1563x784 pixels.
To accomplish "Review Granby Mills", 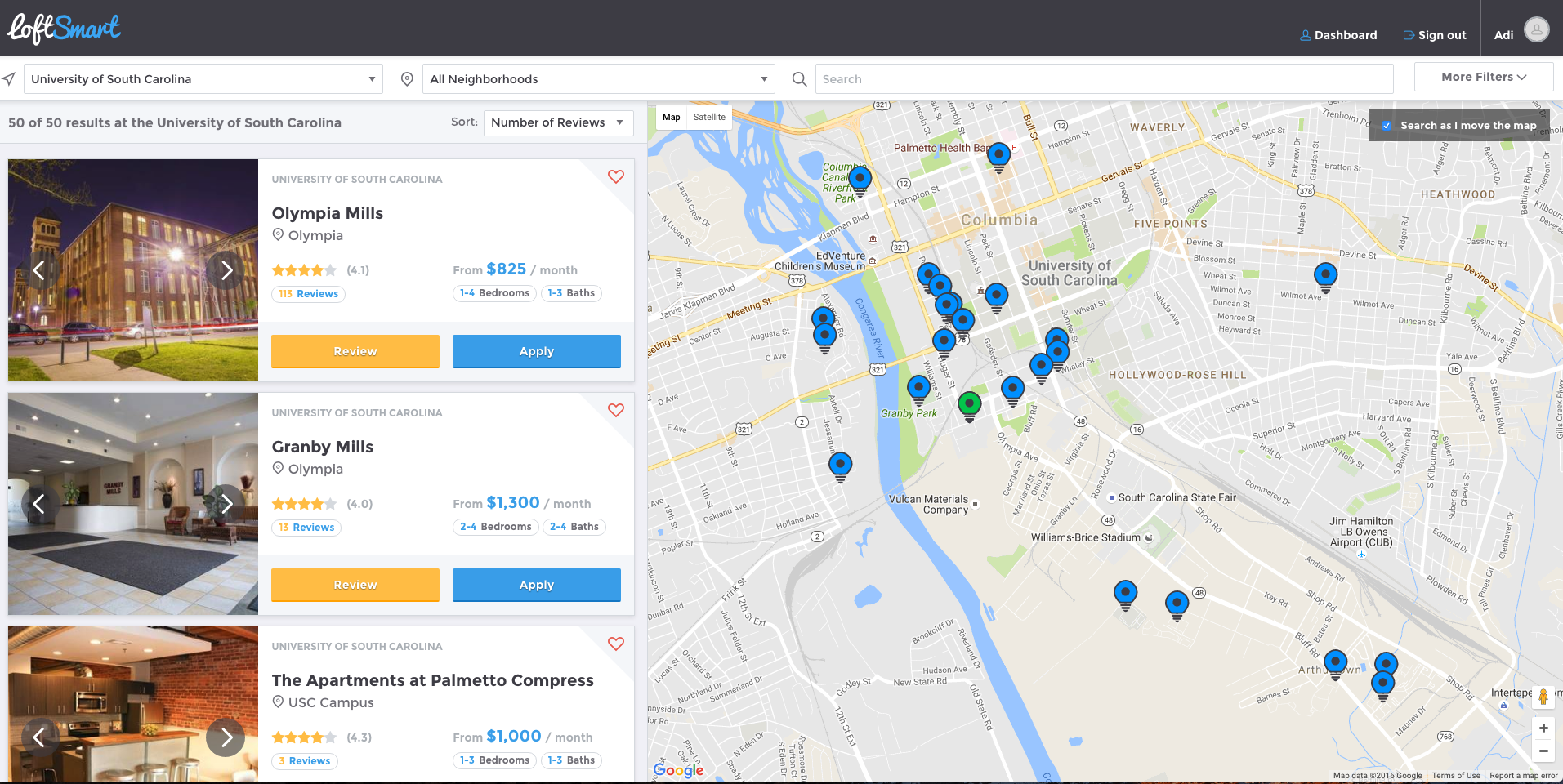I will click(355, 585).
